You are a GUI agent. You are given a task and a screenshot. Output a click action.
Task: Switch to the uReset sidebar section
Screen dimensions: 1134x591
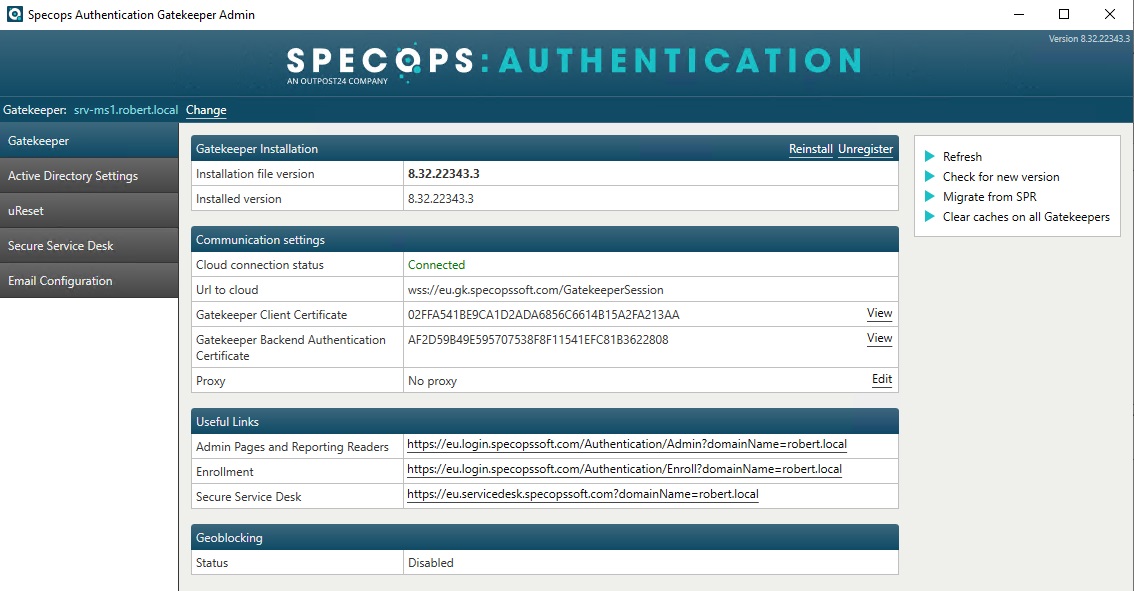coord(89,211)
